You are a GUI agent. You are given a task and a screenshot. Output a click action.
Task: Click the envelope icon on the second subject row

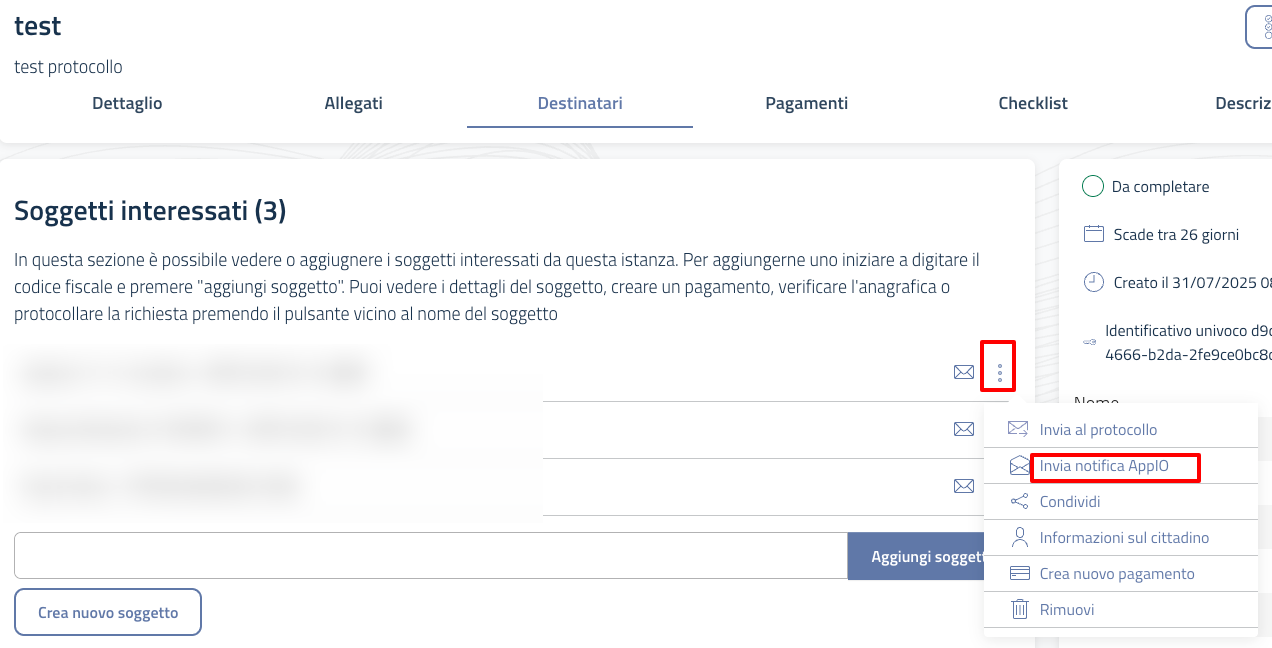(963, 428)
